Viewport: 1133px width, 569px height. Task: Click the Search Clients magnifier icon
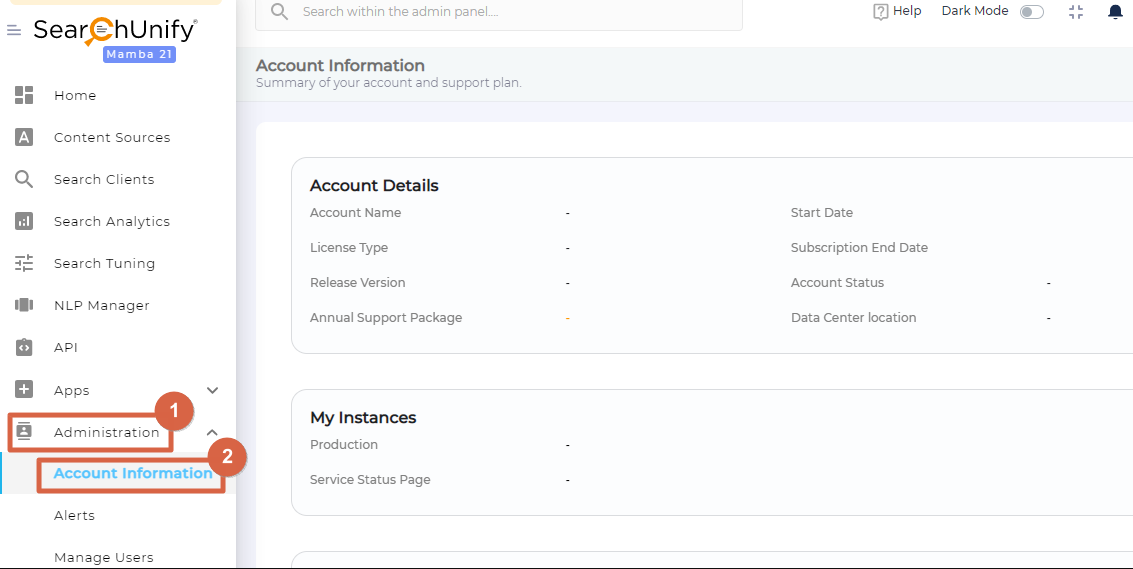click(24, 179)
